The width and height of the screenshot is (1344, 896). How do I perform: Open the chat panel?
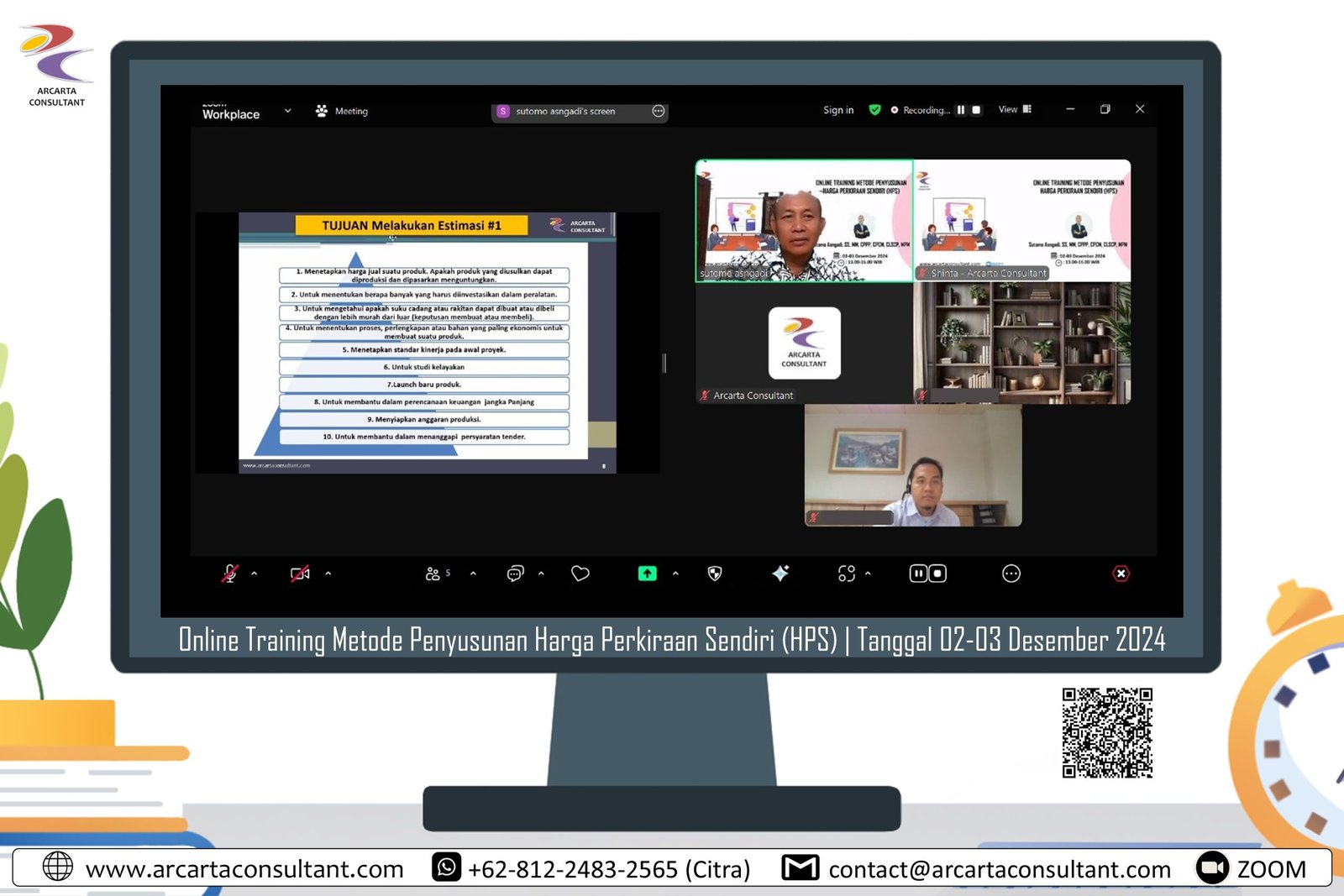tap(515, 574)
